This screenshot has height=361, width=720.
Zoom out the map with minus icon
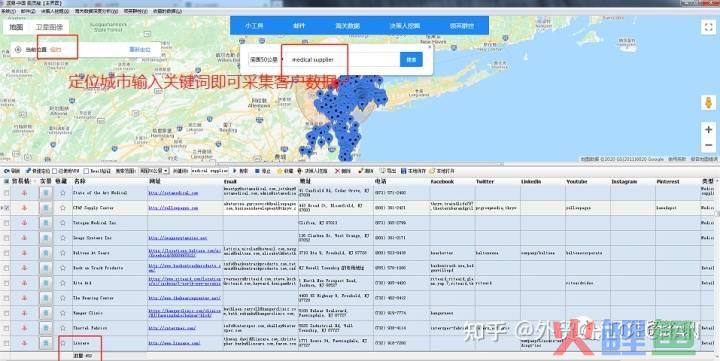(708, 146)
